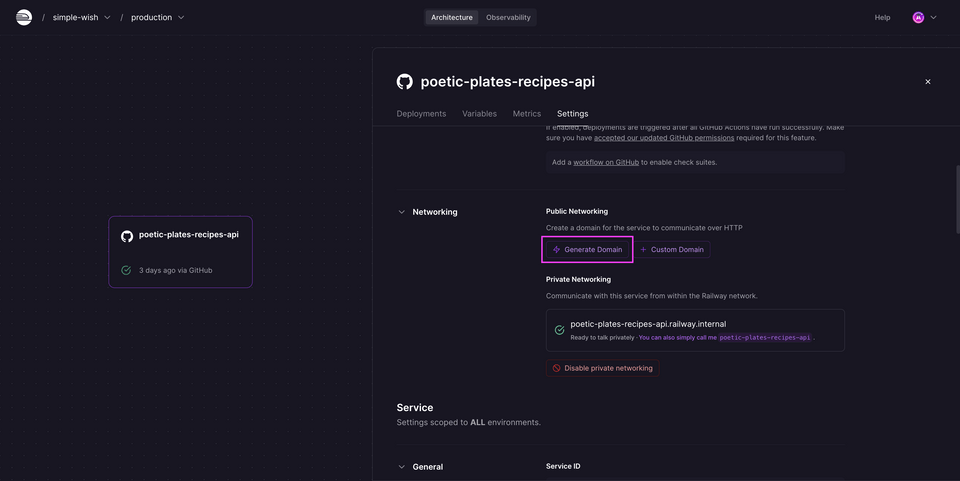Expand the account menu chevron
The height and width of the screenshot is (481, 960).
(x=933, y=18)
